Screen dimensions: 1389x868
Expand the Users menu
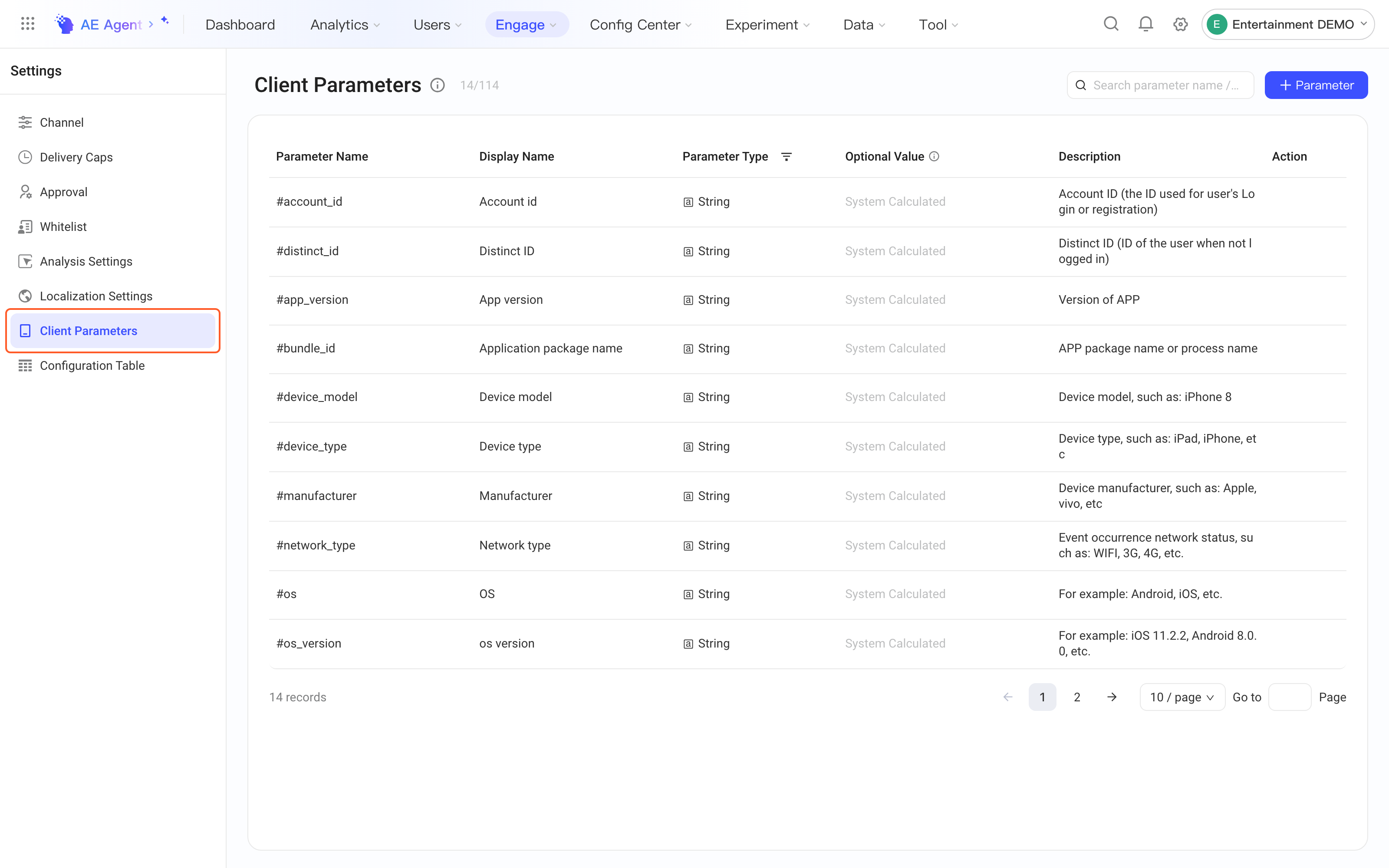click(x=438, y=25)
